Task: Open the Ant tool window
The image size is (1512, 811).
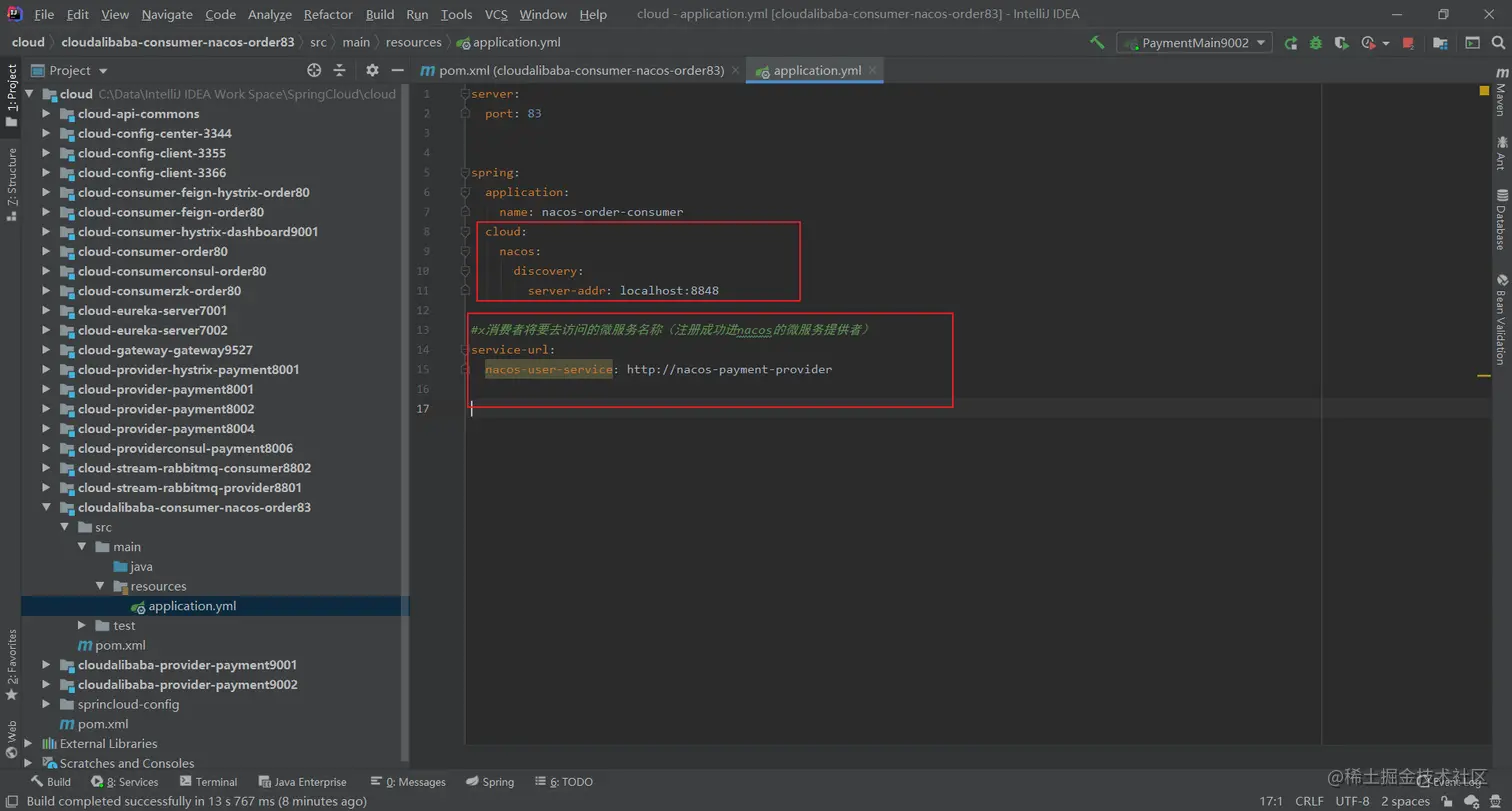Action: point(1501,153)
